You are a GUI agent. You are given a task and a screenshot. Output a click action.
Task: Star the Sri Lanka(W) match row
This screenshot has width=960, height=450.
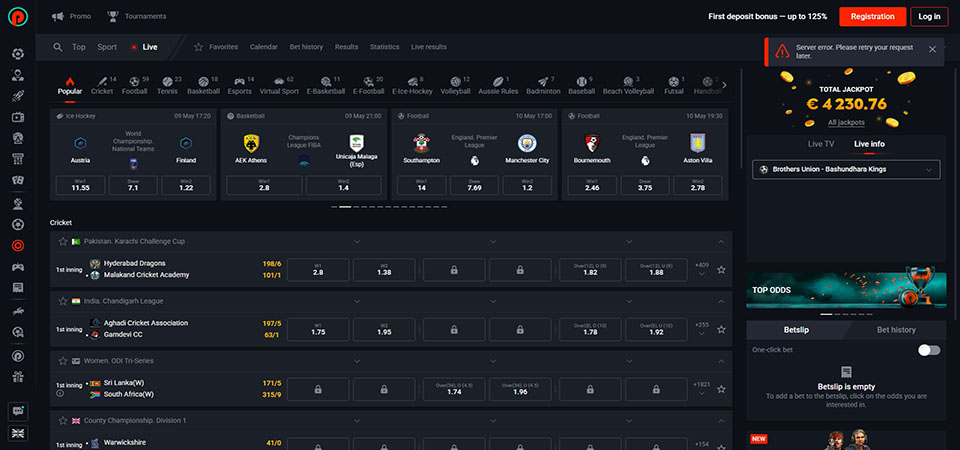[x=721, y=389]
